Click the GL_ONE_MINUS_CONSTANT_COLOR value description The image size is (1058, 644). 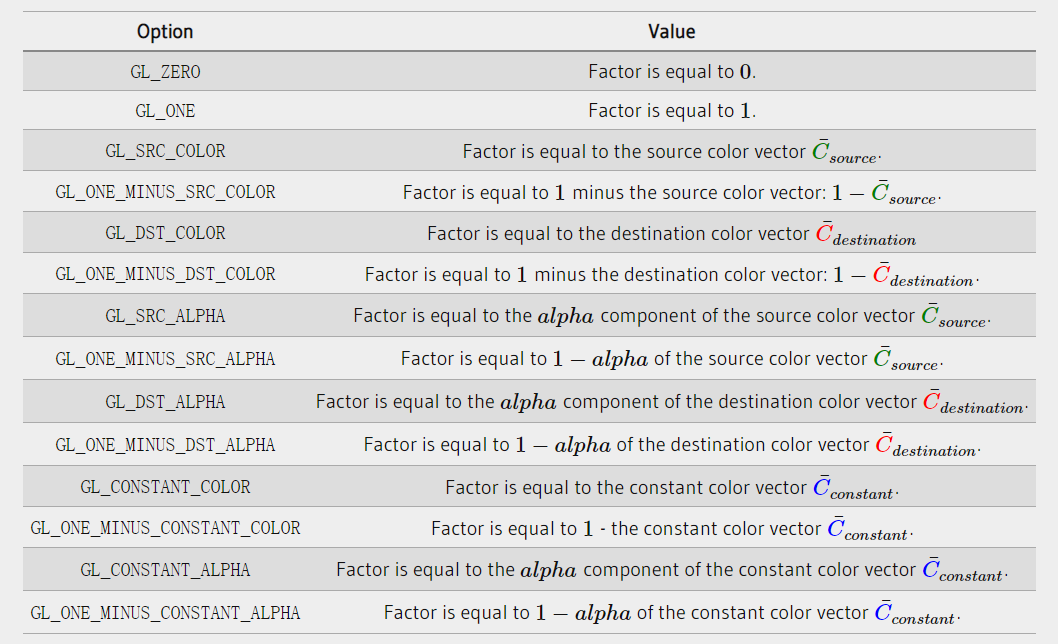click(x=672, y=529)
